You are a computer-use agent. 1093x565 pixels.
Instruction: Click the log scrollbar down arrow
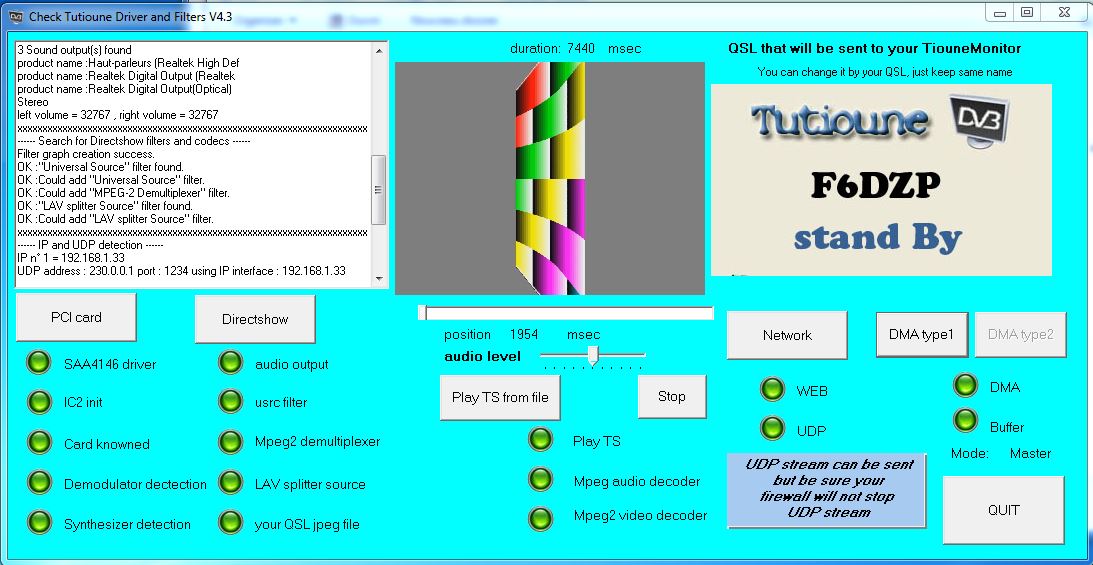click(x=379, y=278)
